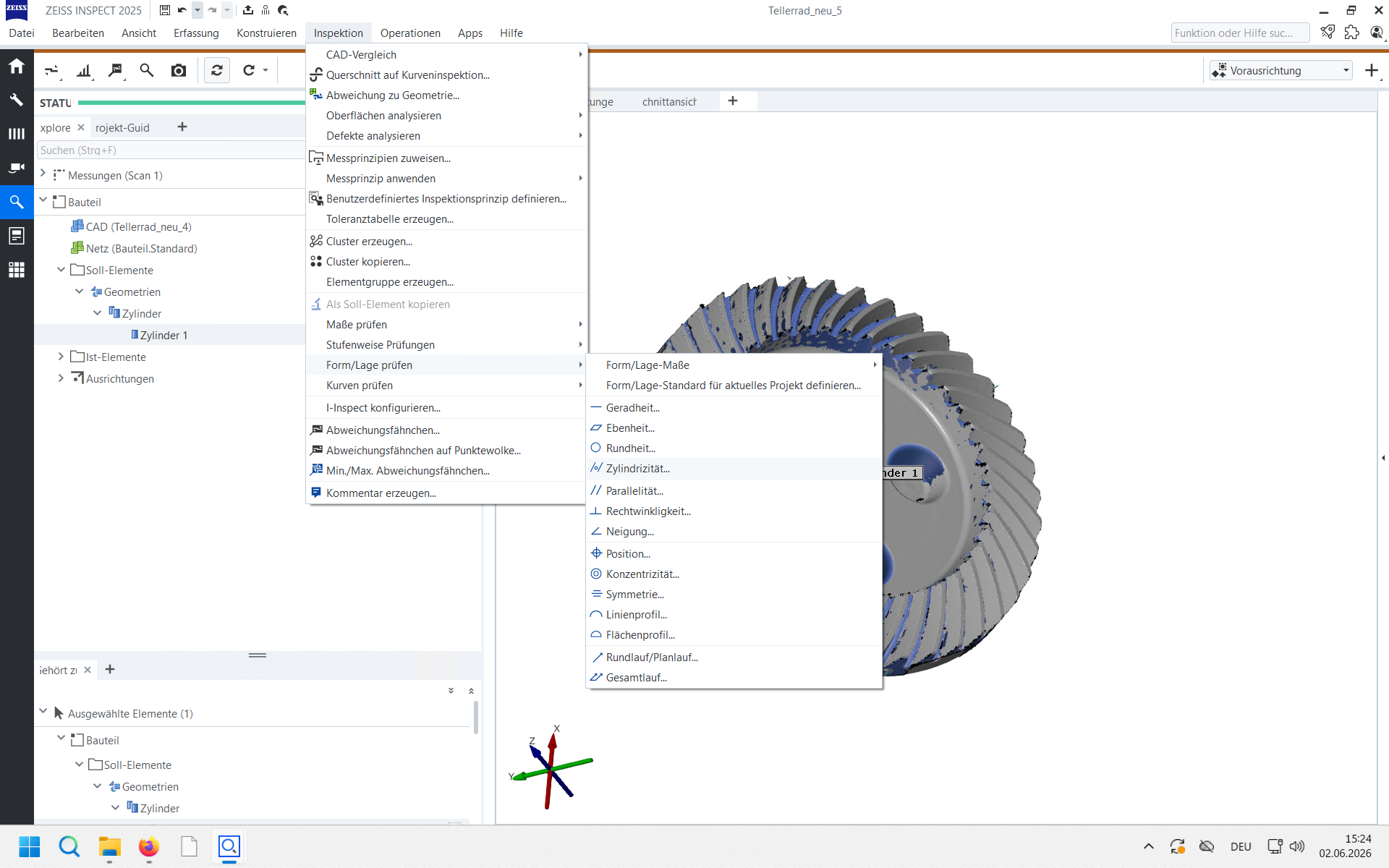Image resolution: width=1389 pixels, height=868 pixels.
Task: Open the video camera workspace in the sidebar
Action: click(17, 168)
